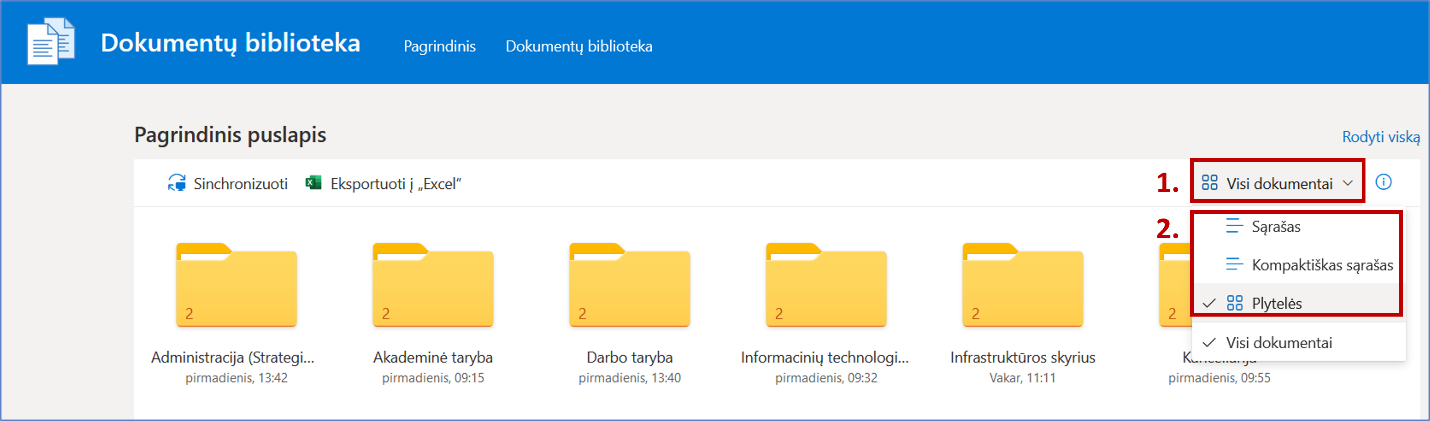Open the Darbo taryba folder icon
The image size is (1430, 421).
click(x=629, y=285)
